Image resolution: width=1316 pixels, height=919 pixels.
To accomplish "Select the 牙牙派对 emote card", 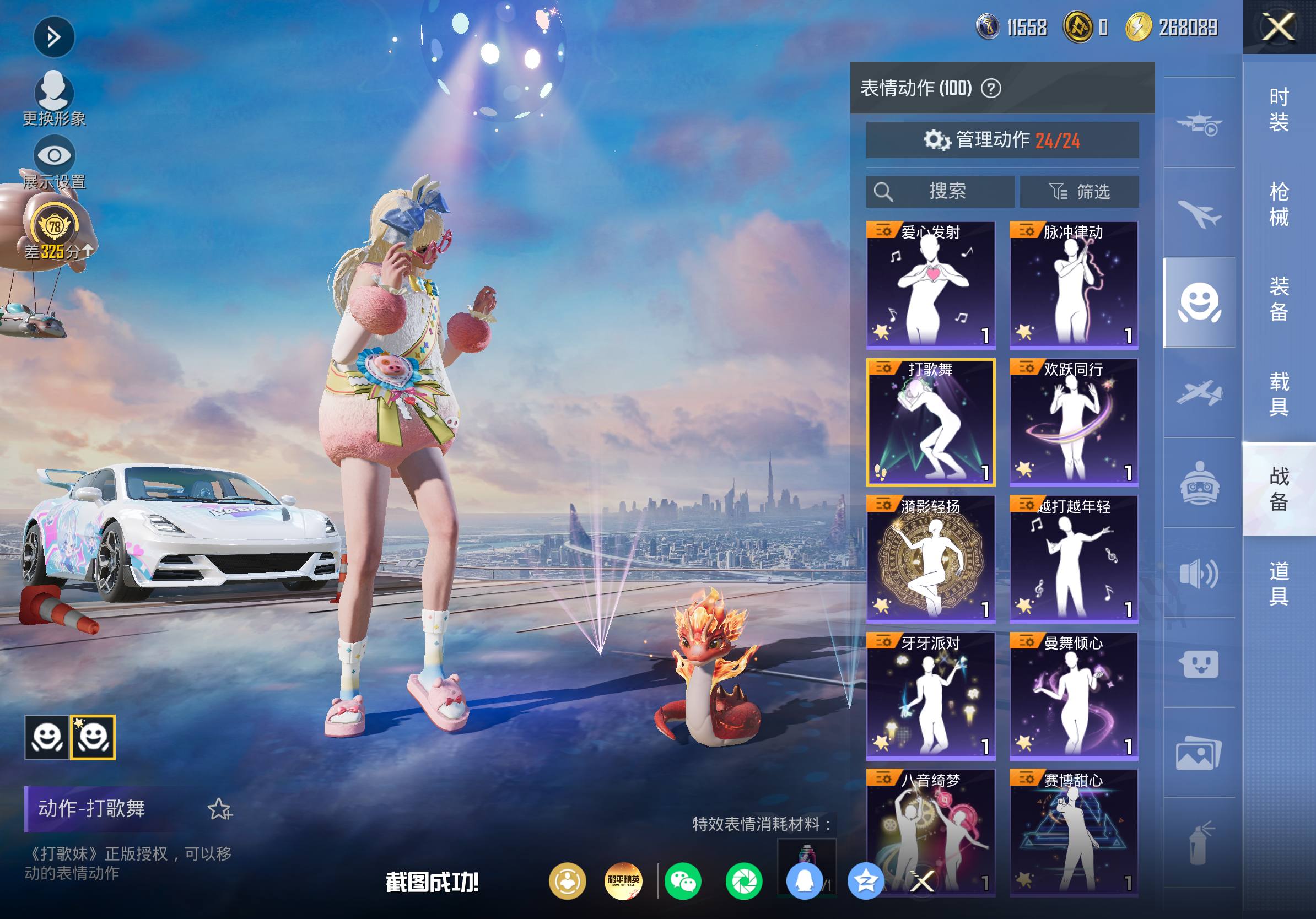I will (x=931, y=696).
